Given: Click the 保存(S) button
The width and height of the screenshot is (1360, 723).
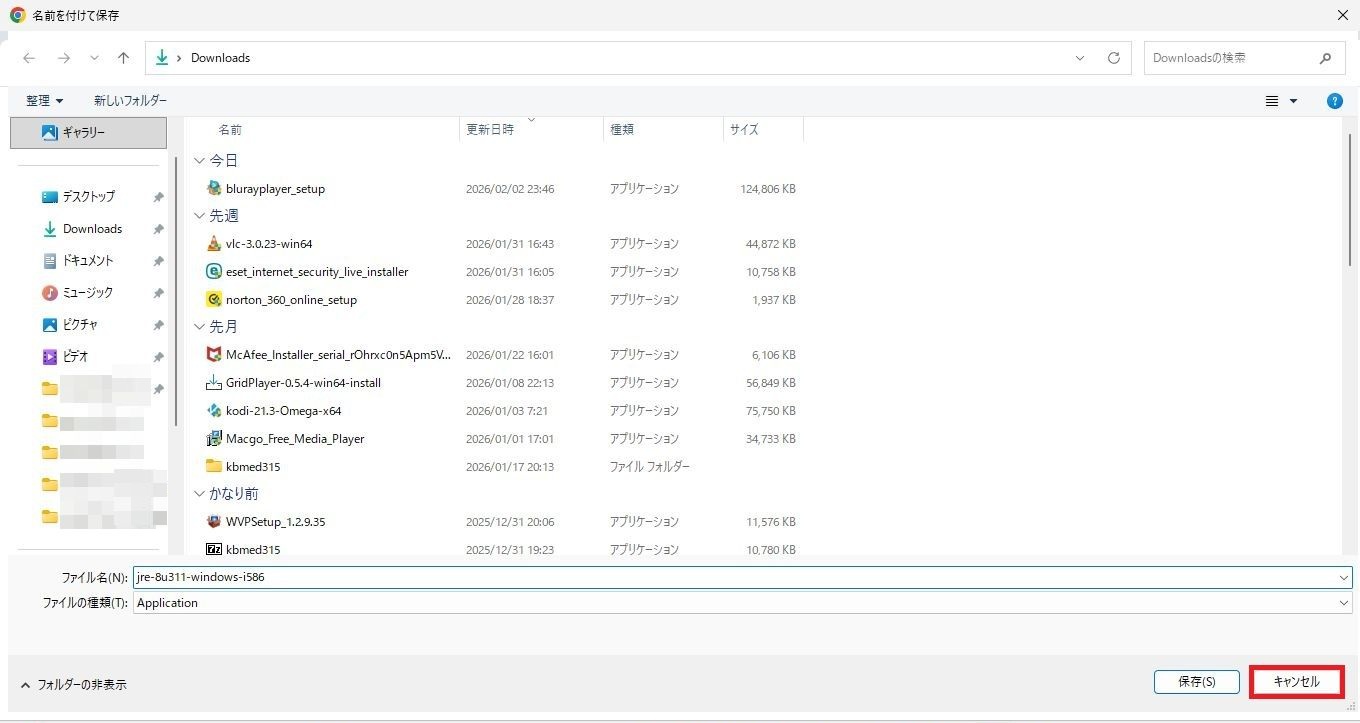Looking at the screenshot, I should (1196, 682).
